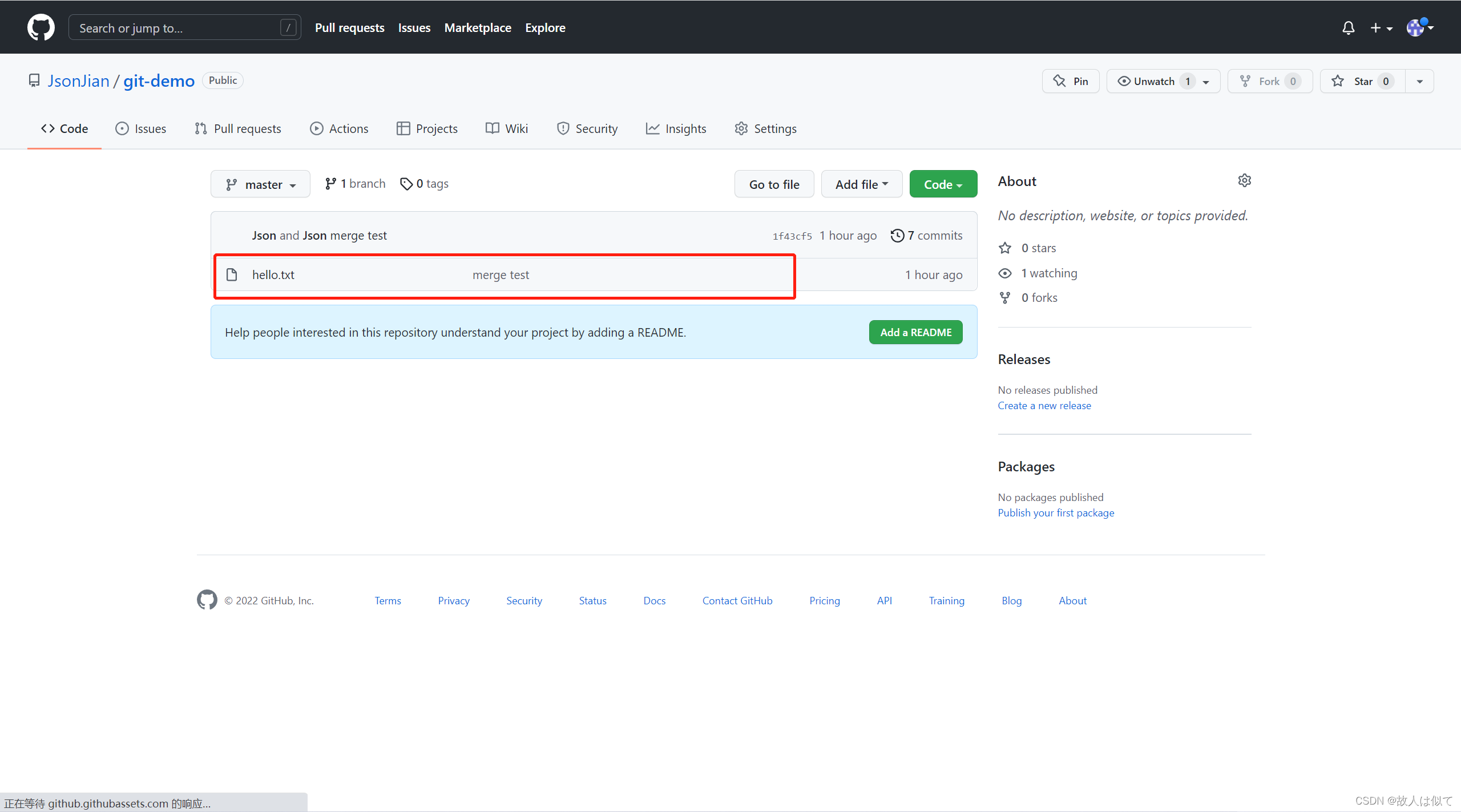Open commit hash 1f43cf5
Image resolution: width=1461 pixels, height=812 pixels.
792,236
